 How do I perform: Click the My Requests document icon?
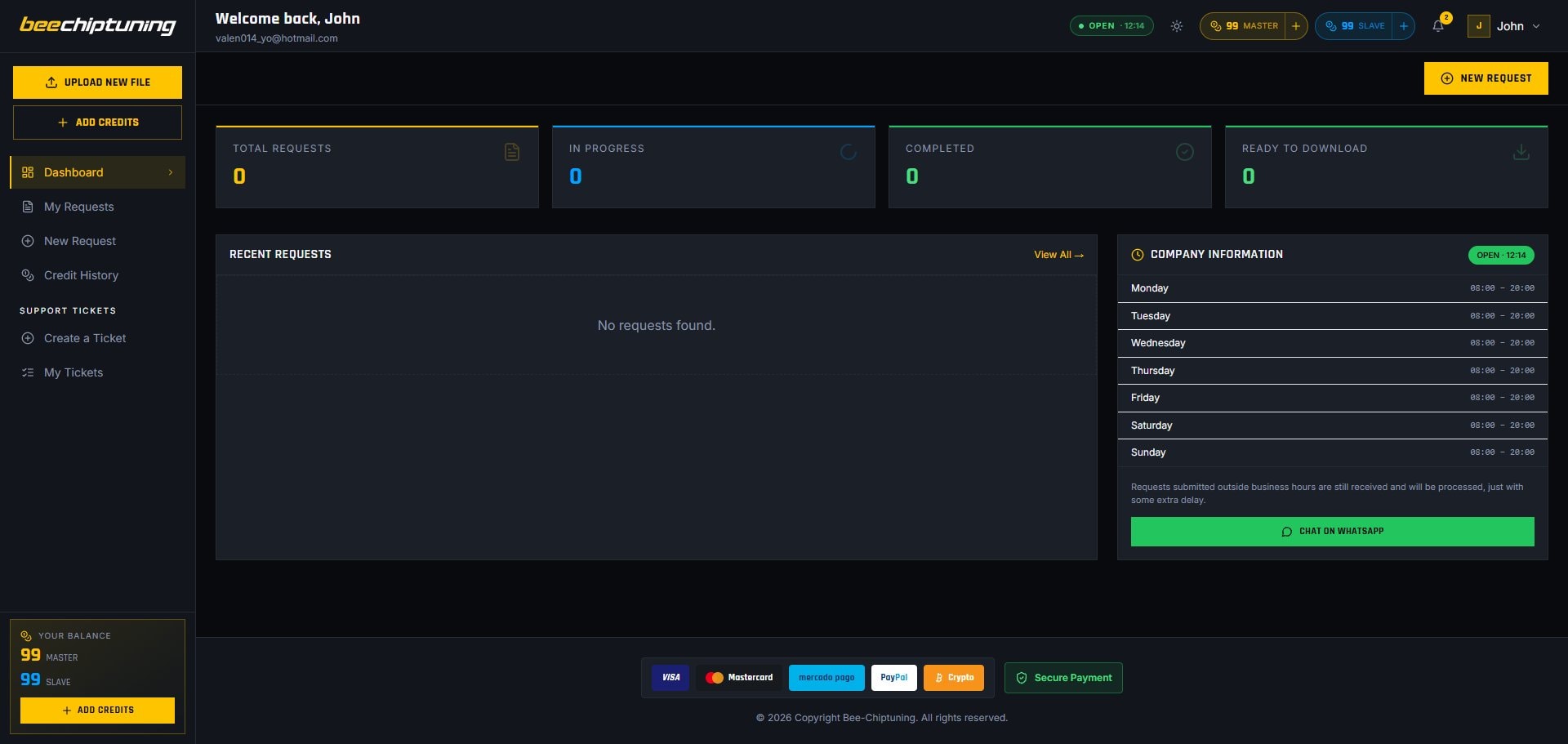[x=28, y=207]
